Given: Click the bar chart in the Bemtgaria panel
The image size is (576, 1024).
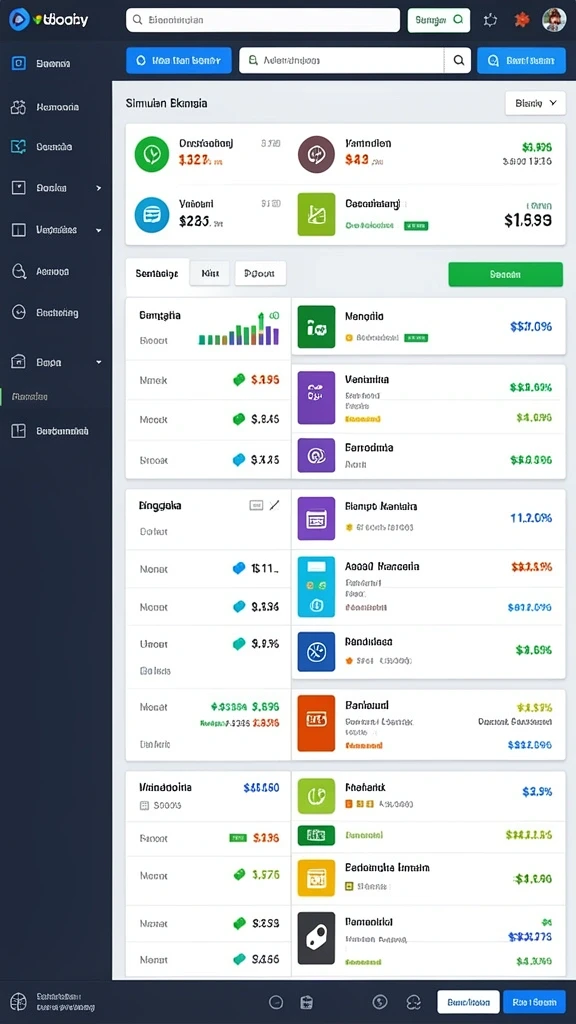Looking at the screenshot, I should pyautogui.click(x=239, y=328).
